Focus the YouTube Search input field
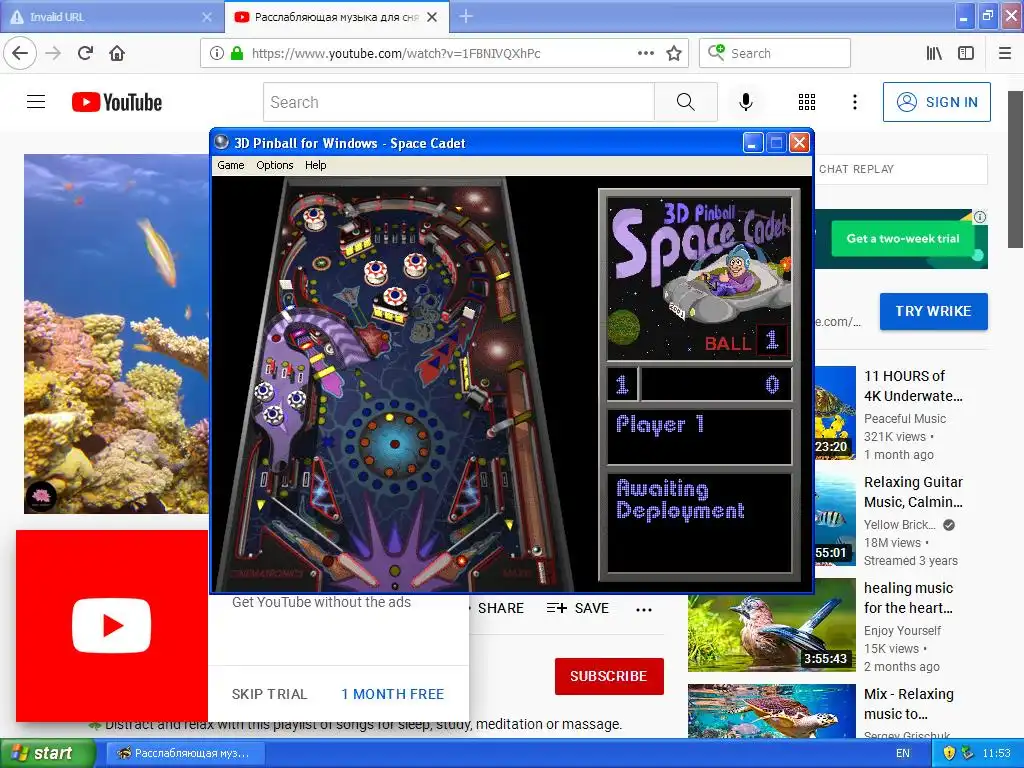This screenshot has width=1024, height=768. click(x=458, y=102)
